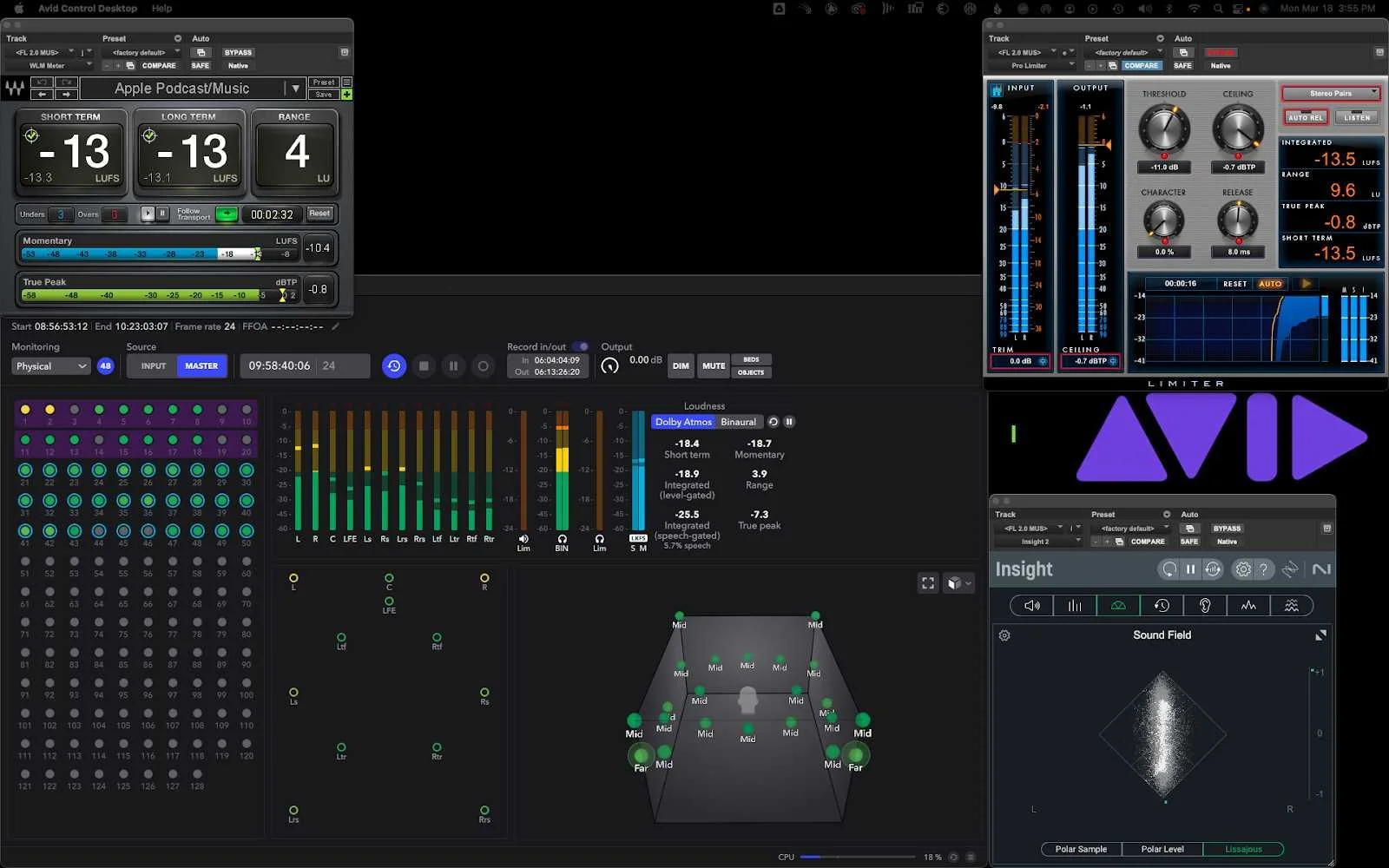
Task: Open the Physical monitoring dropdown
Action: pyautogui.click(x=49, y=365)
